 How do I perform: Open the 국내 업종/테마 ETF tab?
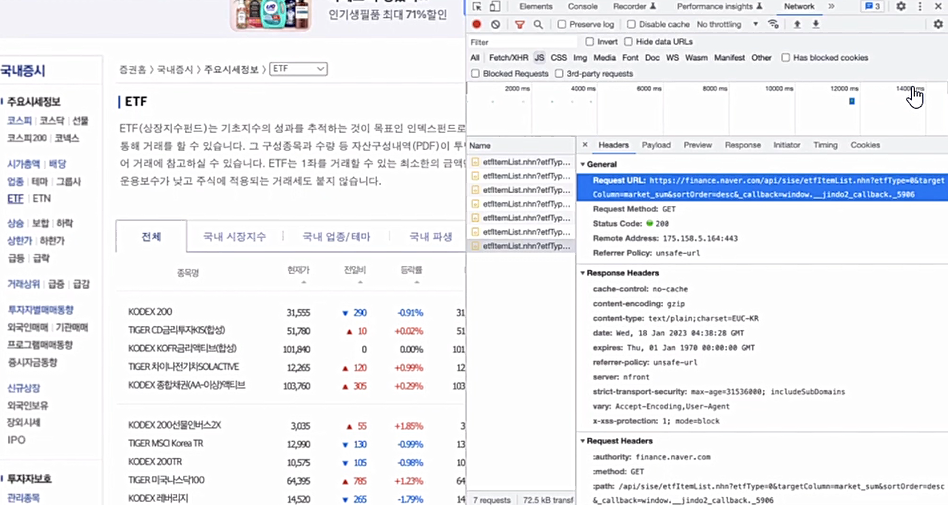tap(336, 236)
